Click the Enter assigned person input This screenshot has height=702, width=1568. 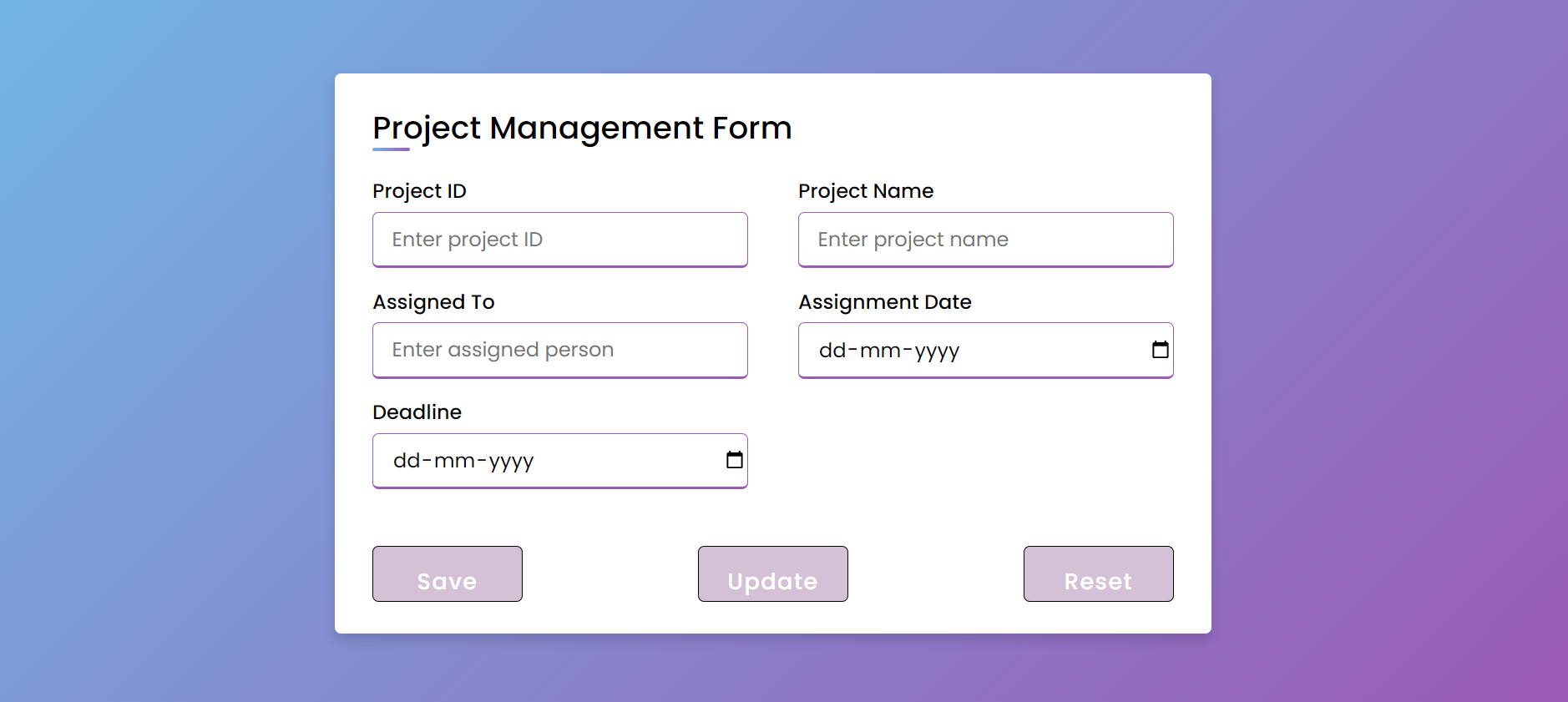coord(559,350)
